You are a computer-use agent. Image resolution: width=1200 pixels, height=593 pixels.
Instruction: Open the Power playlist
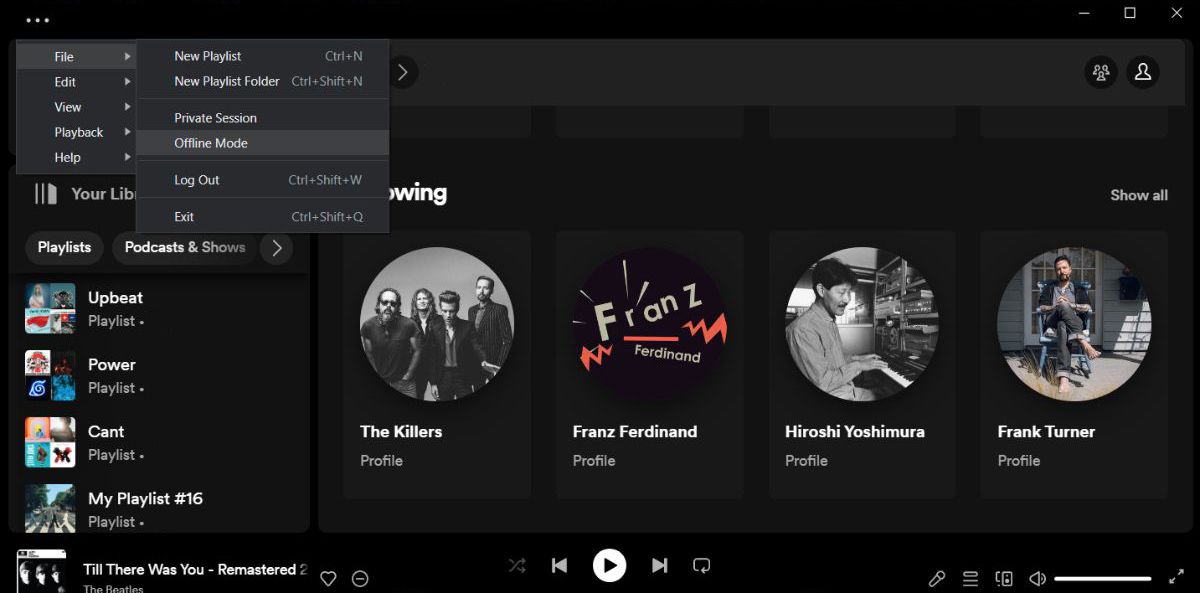(x=160, y=375)
